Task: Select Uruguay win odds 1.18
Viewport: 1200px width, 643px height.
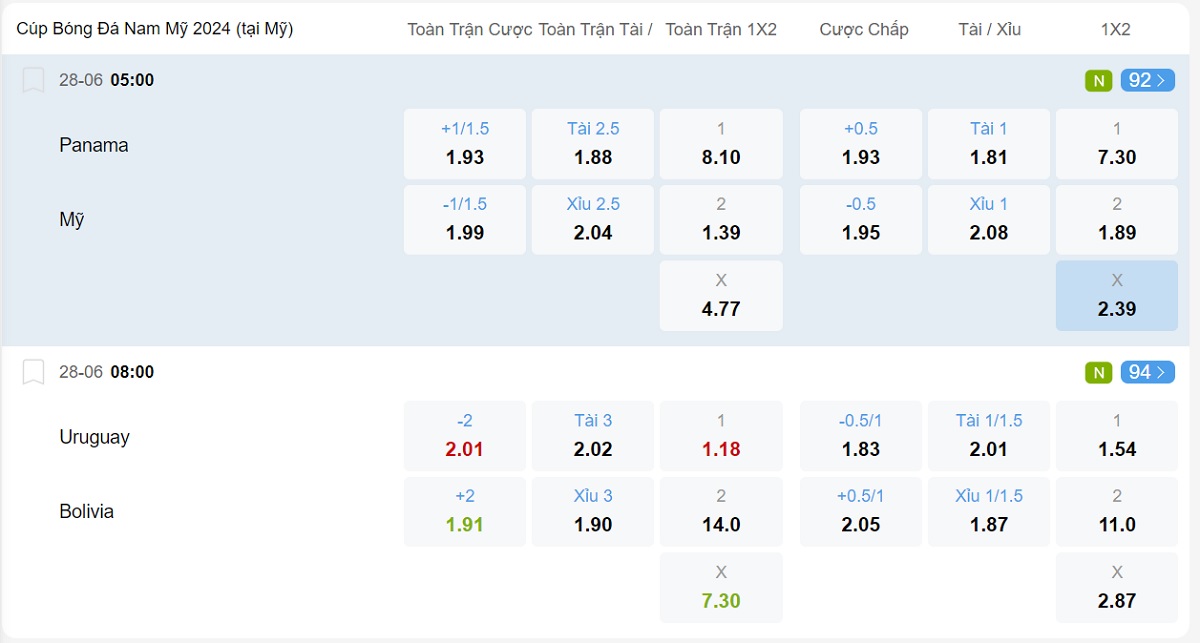Action: point(721,436)
